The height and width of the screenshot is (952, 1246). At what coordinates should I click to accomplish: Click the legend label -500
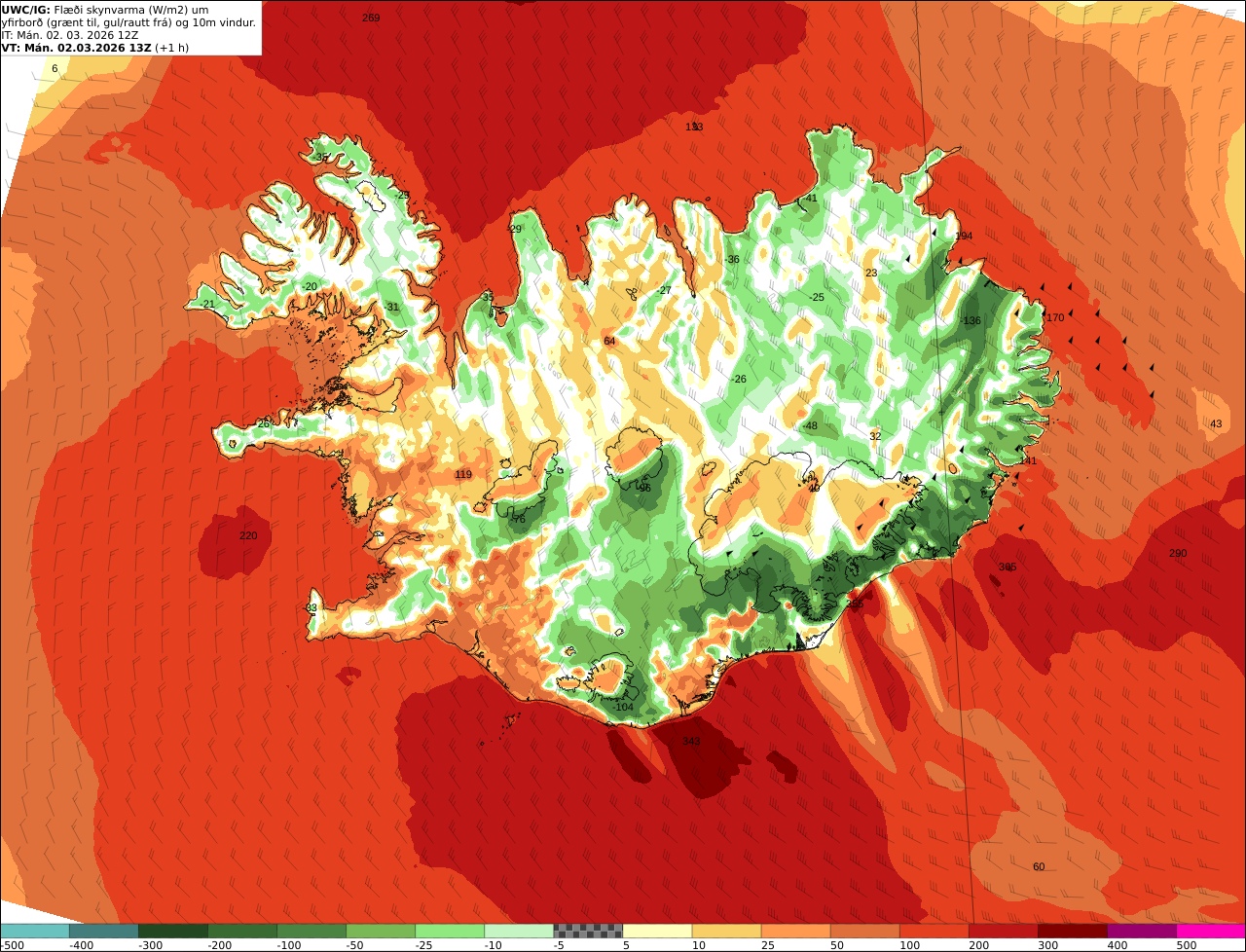point(14,945)
